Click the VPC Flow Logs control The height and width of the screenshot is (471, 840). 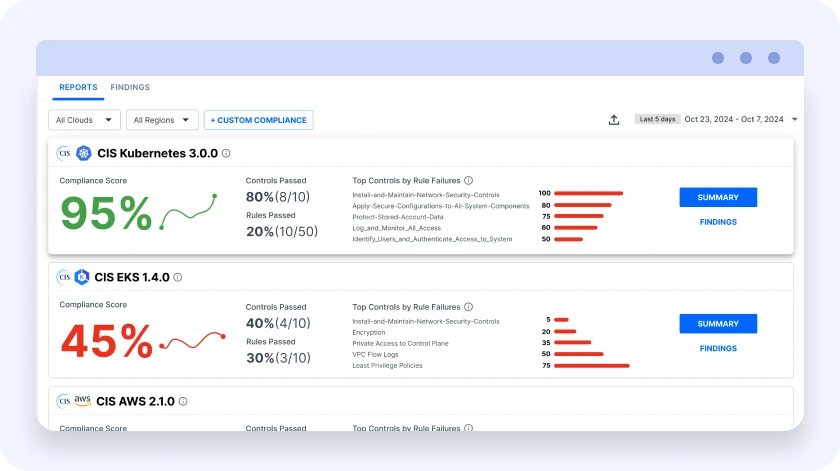(375, 354)
